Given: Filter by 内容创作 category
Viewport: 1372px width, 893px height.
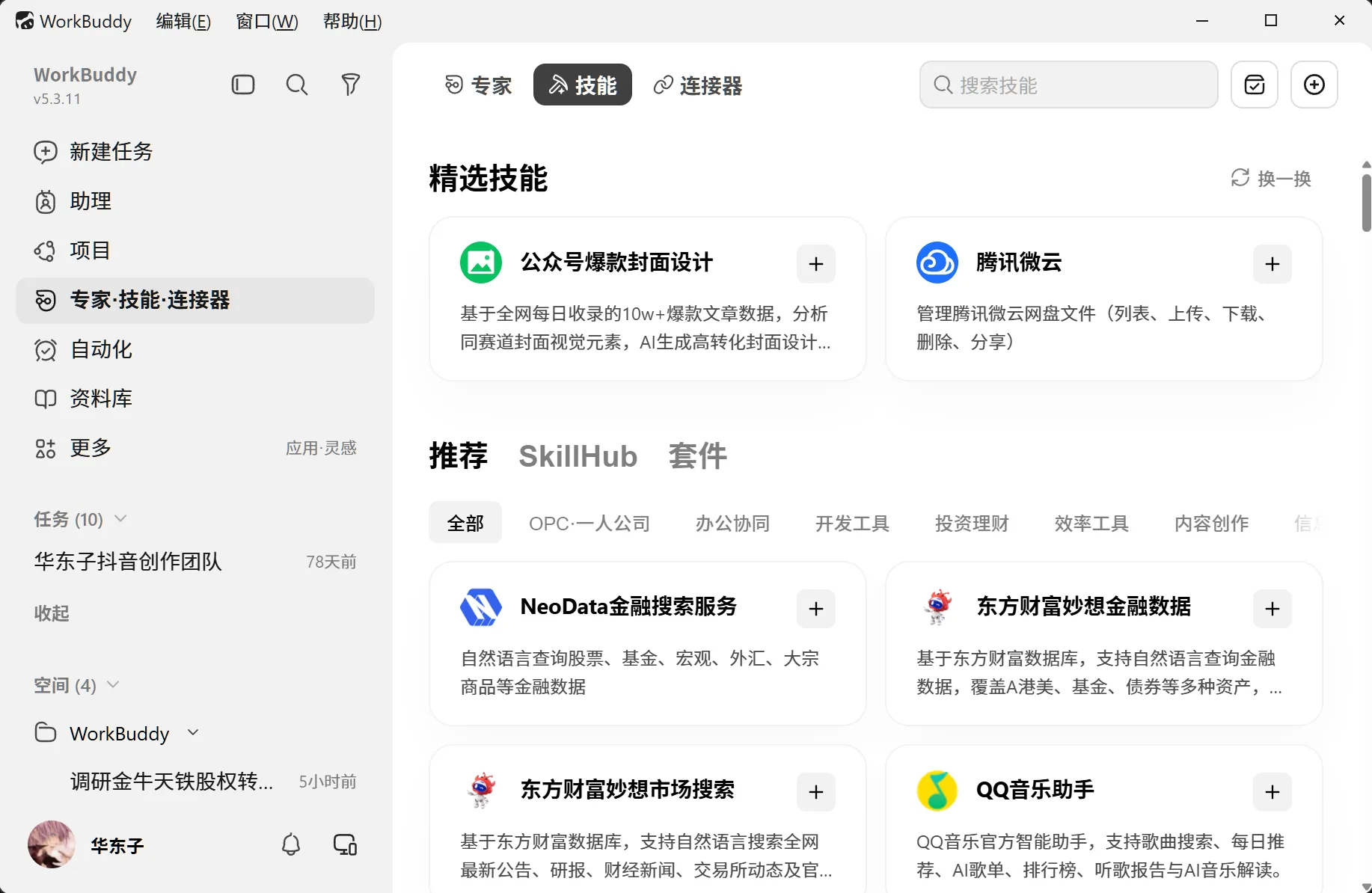Looking at the screenshot, I should pyautogui.click(x=1211, y=523).
